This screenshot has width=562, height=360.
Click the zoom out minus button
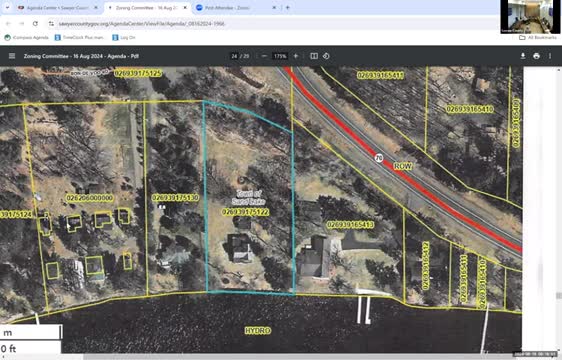point(264,56)
